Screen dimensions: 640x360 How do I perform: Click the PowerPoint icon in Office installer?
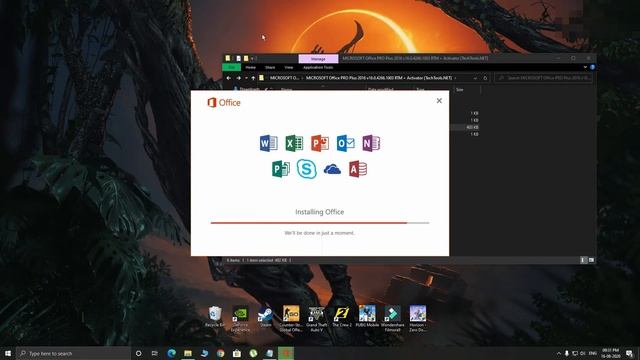click(320, 143)
